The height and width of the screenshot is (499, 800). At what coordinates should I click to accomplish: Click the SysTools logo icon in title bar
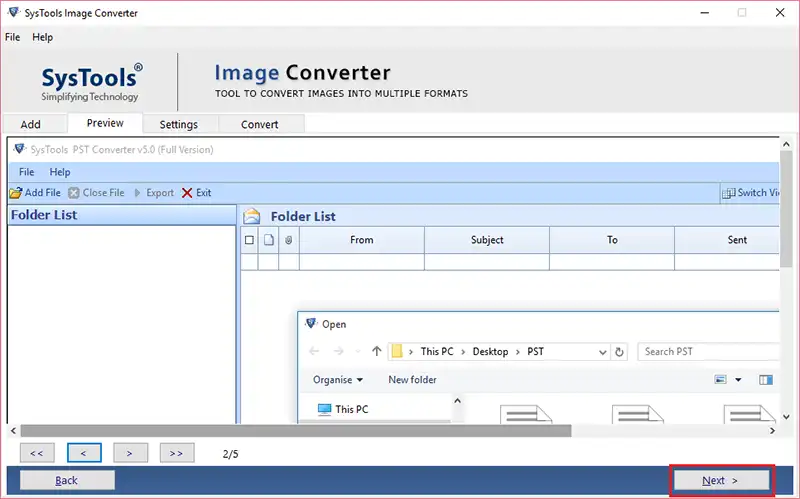[13, 12]
